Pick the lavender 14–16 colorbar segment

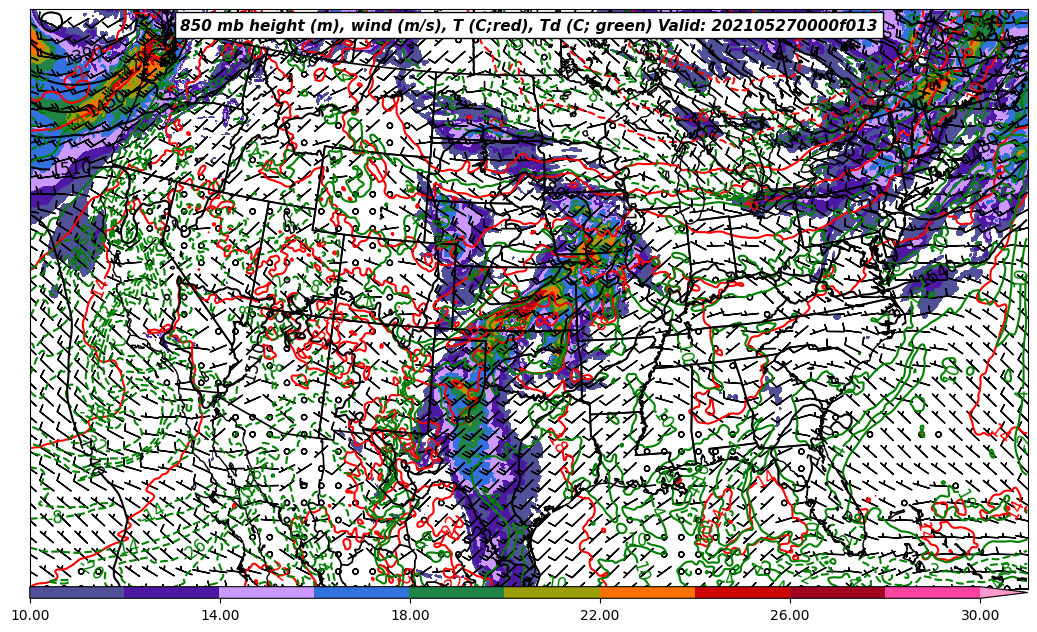pyautogui.click(x=267, y=592)
